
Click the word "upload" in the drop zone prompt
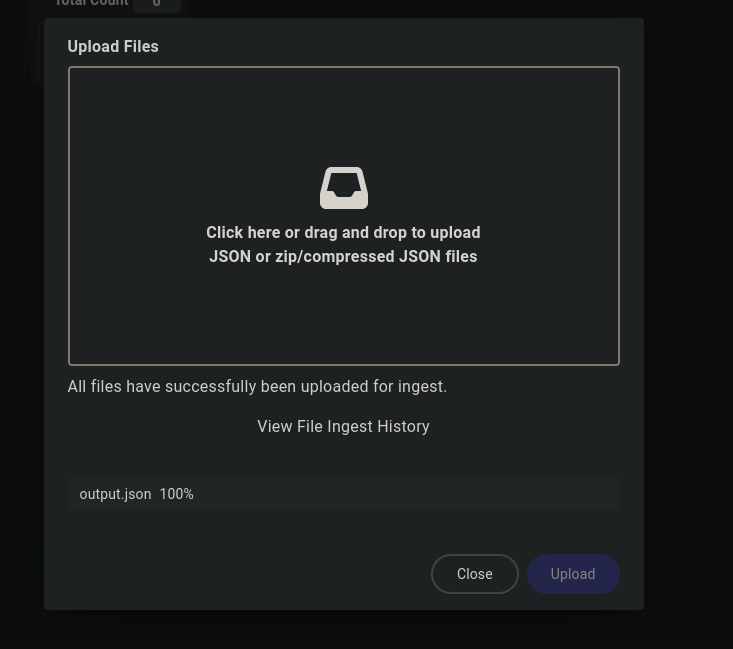pos(455,232)
